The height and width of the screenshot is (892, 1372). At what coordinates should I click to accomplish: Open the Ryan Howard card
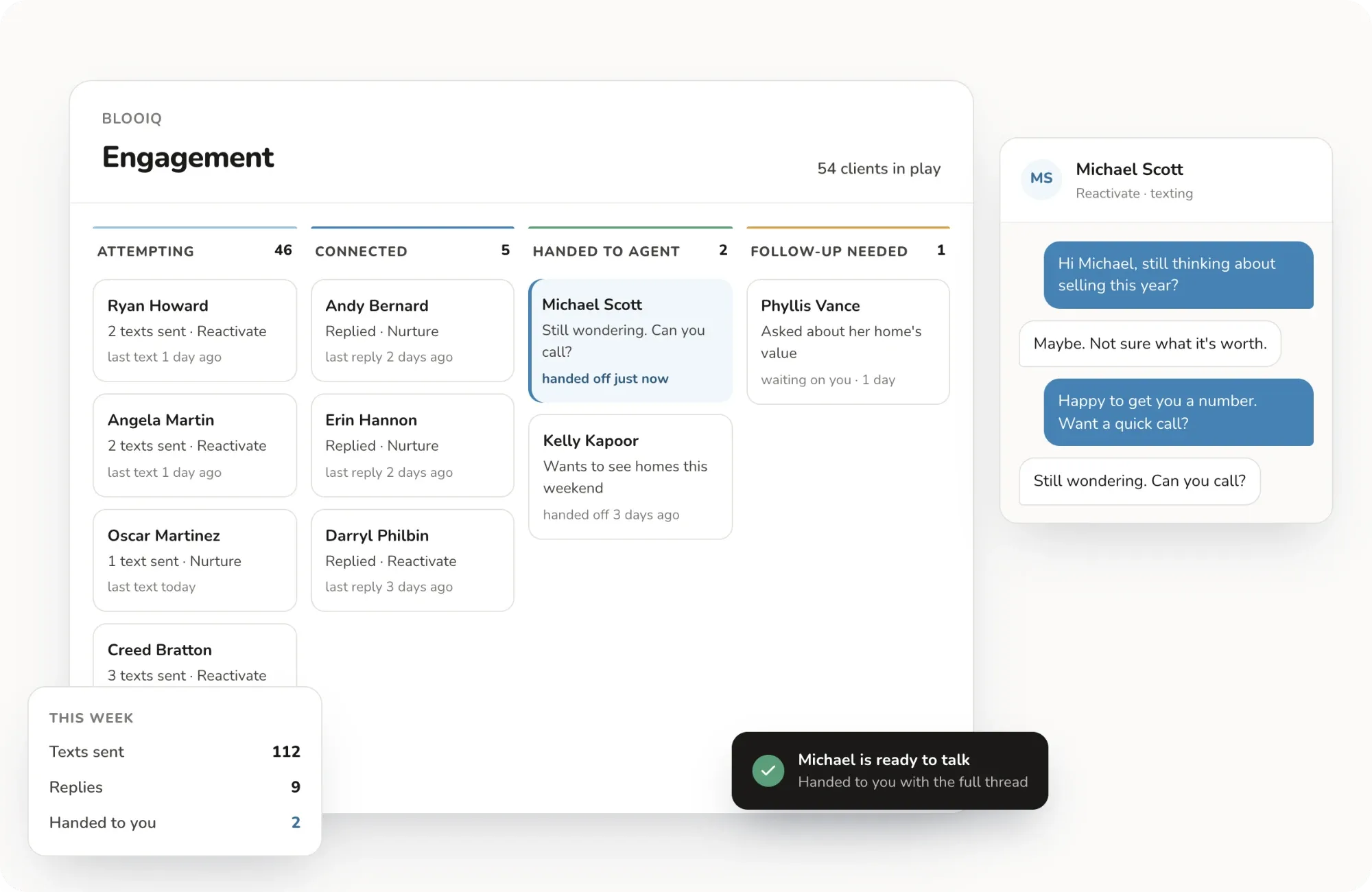click(x=195, y=330)
